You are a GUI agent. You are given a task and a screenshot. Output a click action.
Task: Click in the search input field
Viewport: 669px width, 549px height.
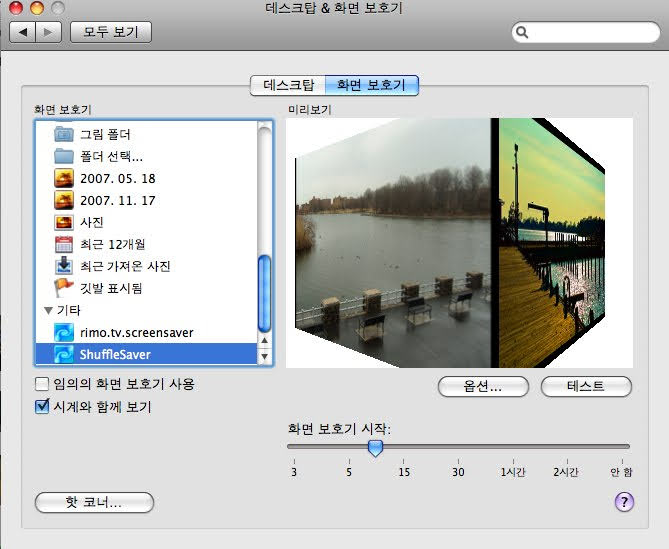click(x=586, y=32)
